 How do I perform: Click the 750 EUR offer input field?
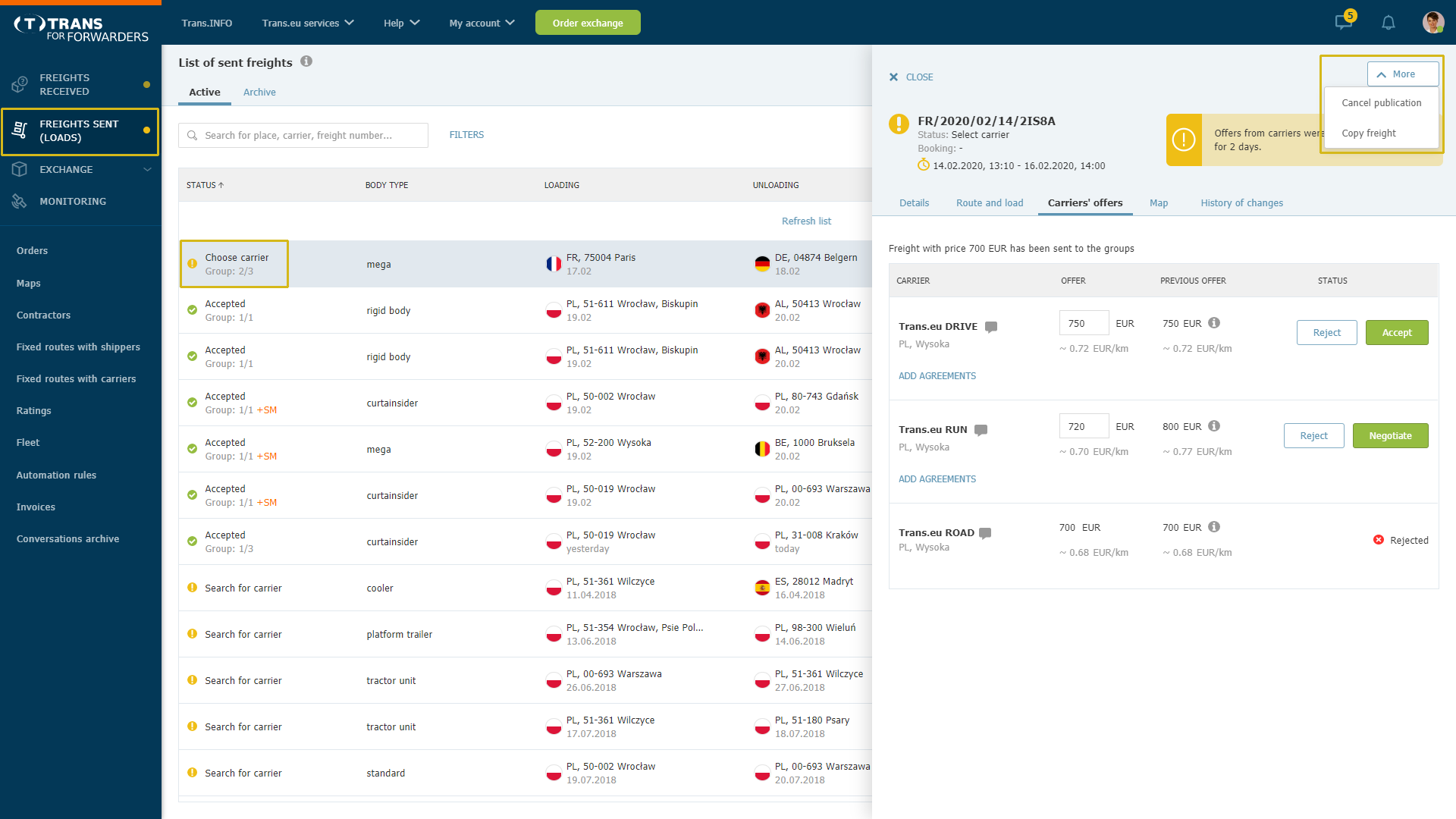[1084, 323]
